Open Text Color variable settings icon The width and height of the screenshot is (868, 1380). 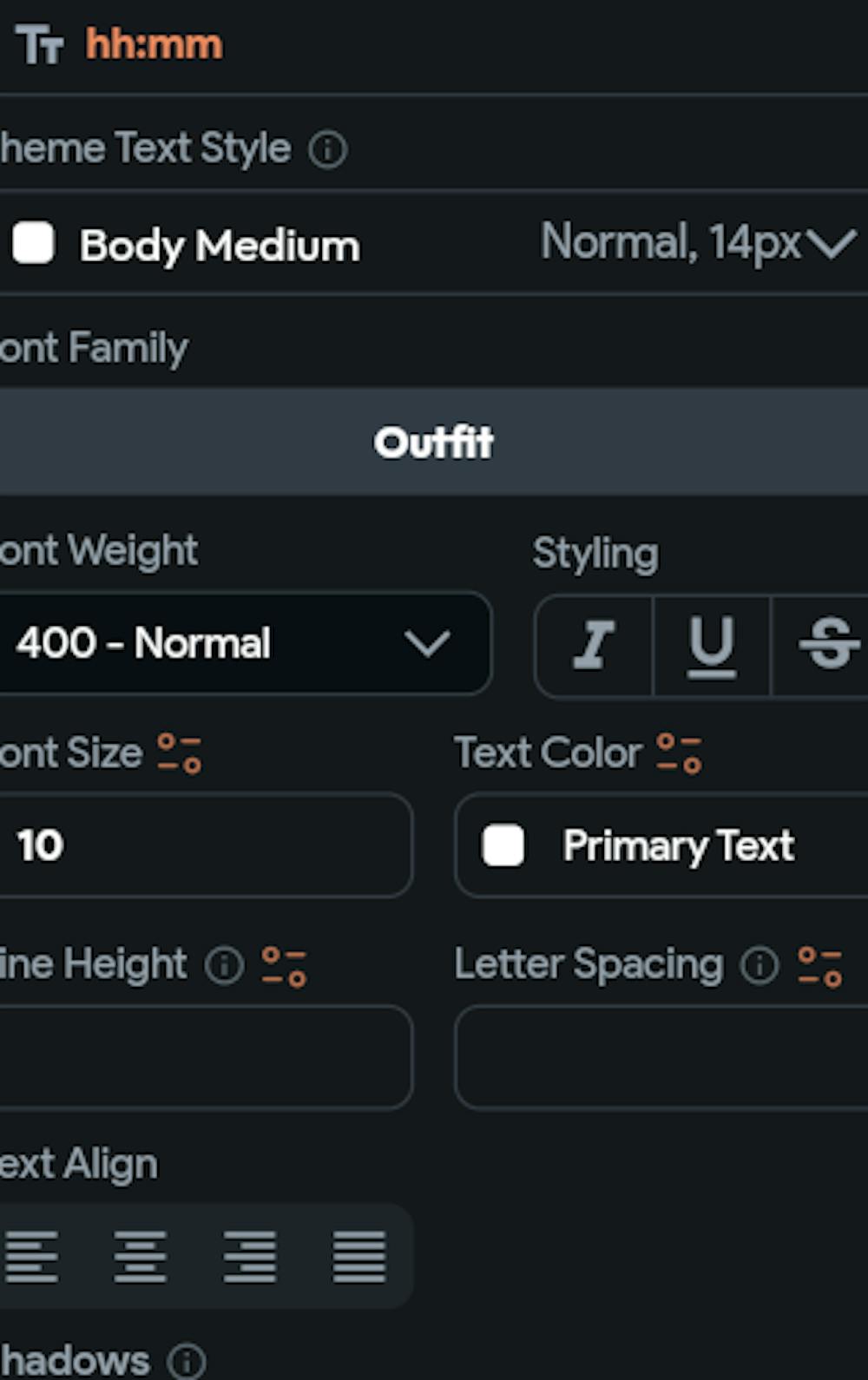[680, 753]
